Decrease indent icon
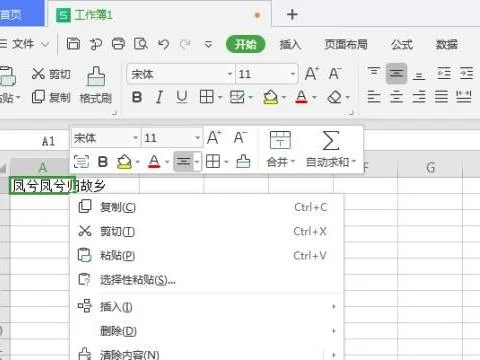 click(444, 73)
